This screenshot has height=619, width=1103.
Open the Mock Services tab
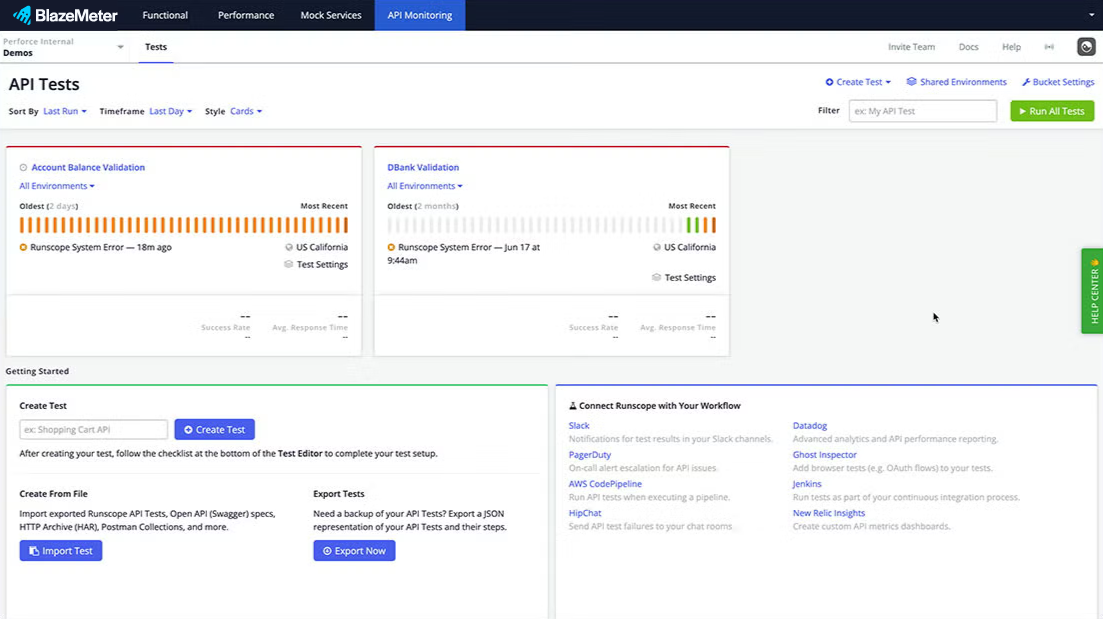tap(331, 15)
